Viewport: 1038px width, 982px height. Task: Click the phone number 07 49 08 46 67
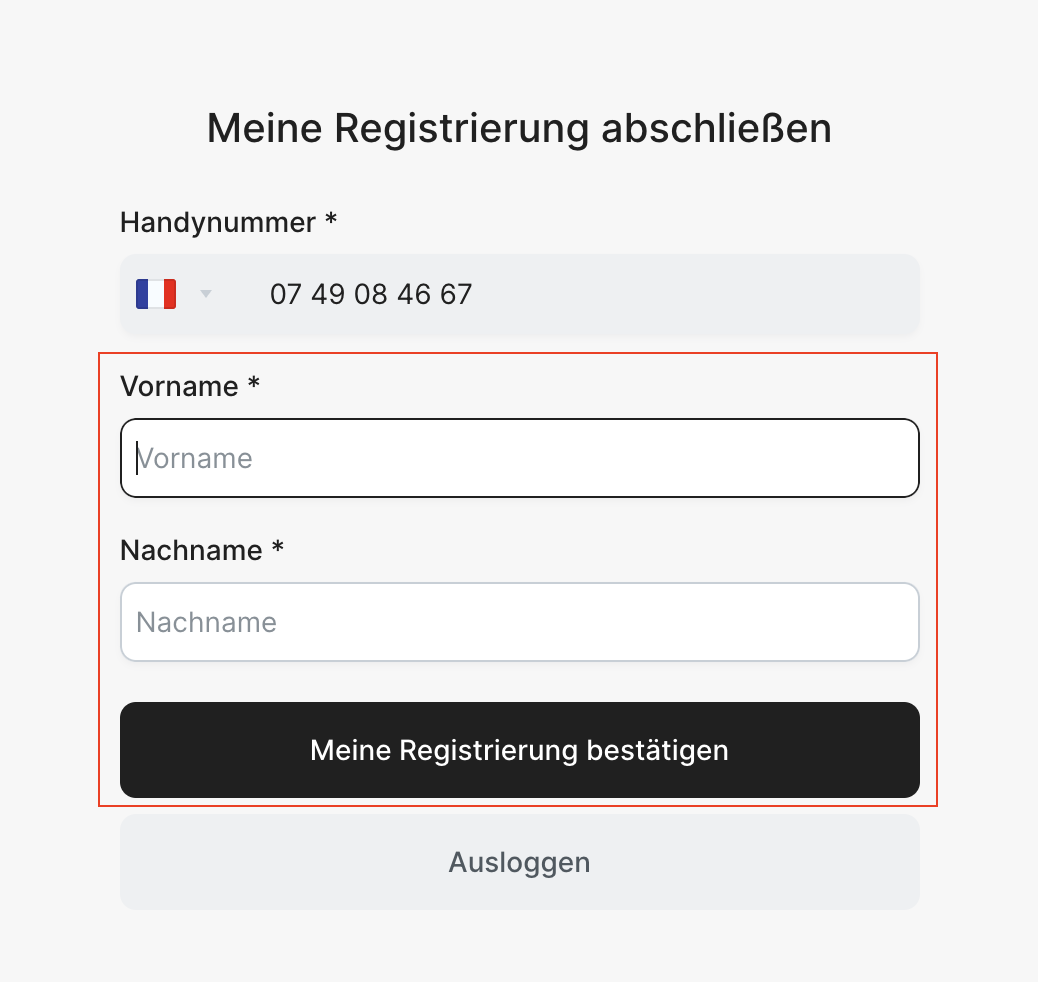point(371,295)
